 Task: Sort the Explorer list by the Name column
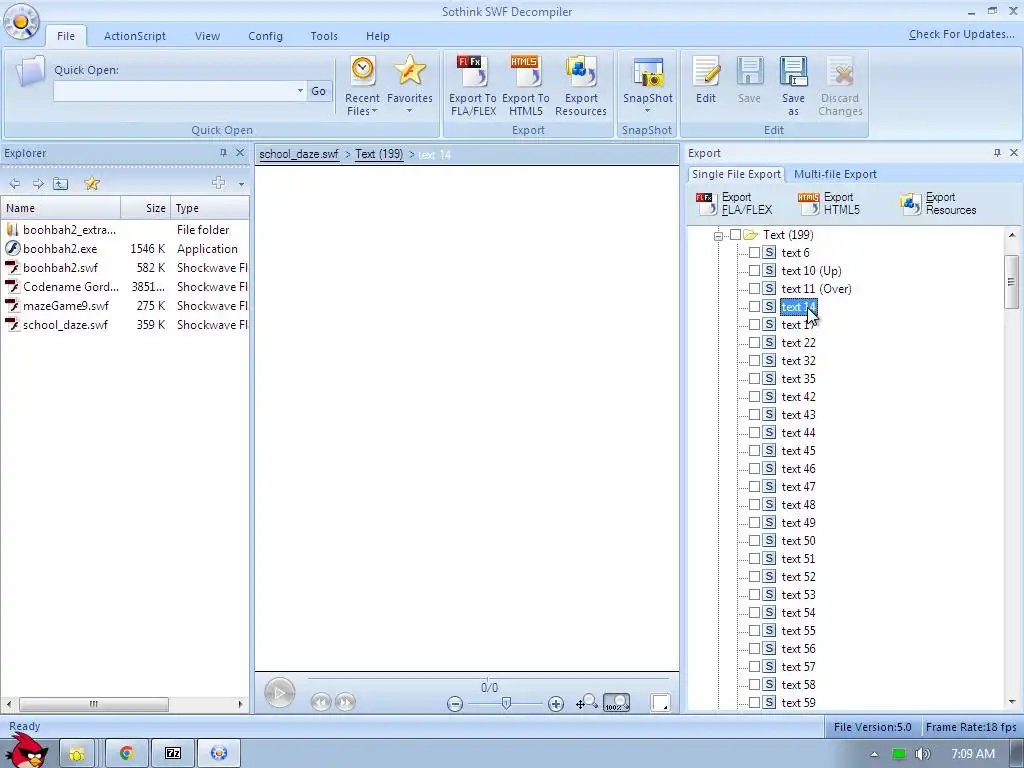(x=61, y=208)
